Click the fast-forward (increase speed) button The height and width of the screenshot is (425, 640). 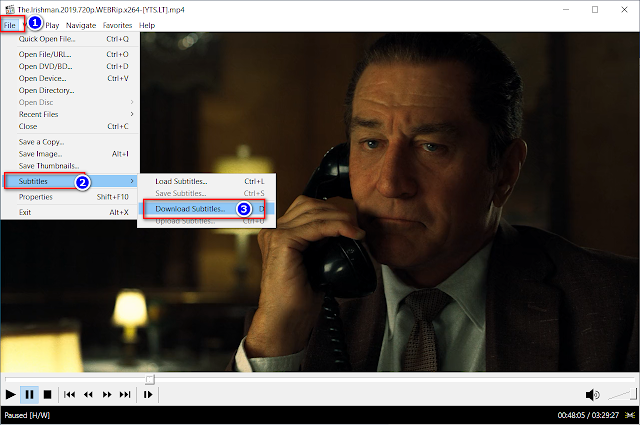click(107, 394)
